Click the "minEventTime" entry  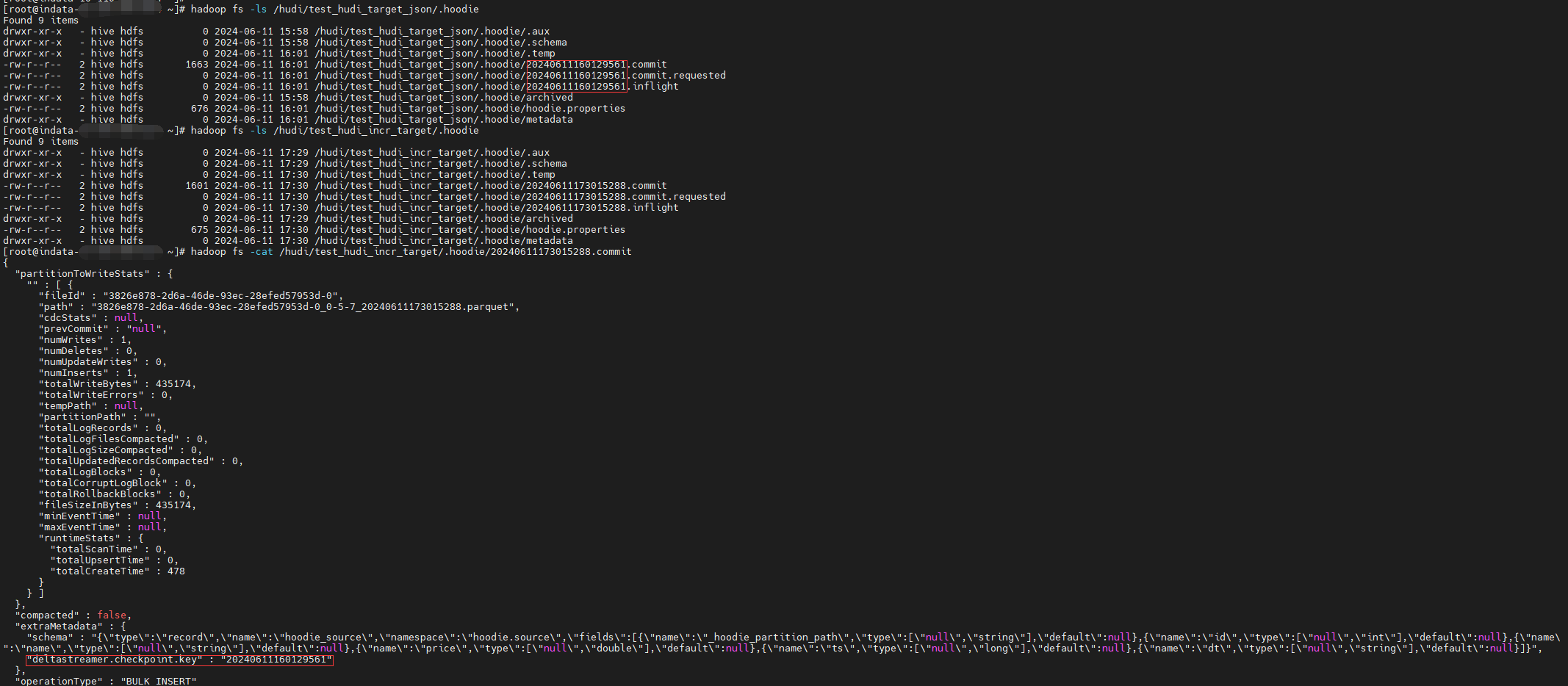click(103, 516)
